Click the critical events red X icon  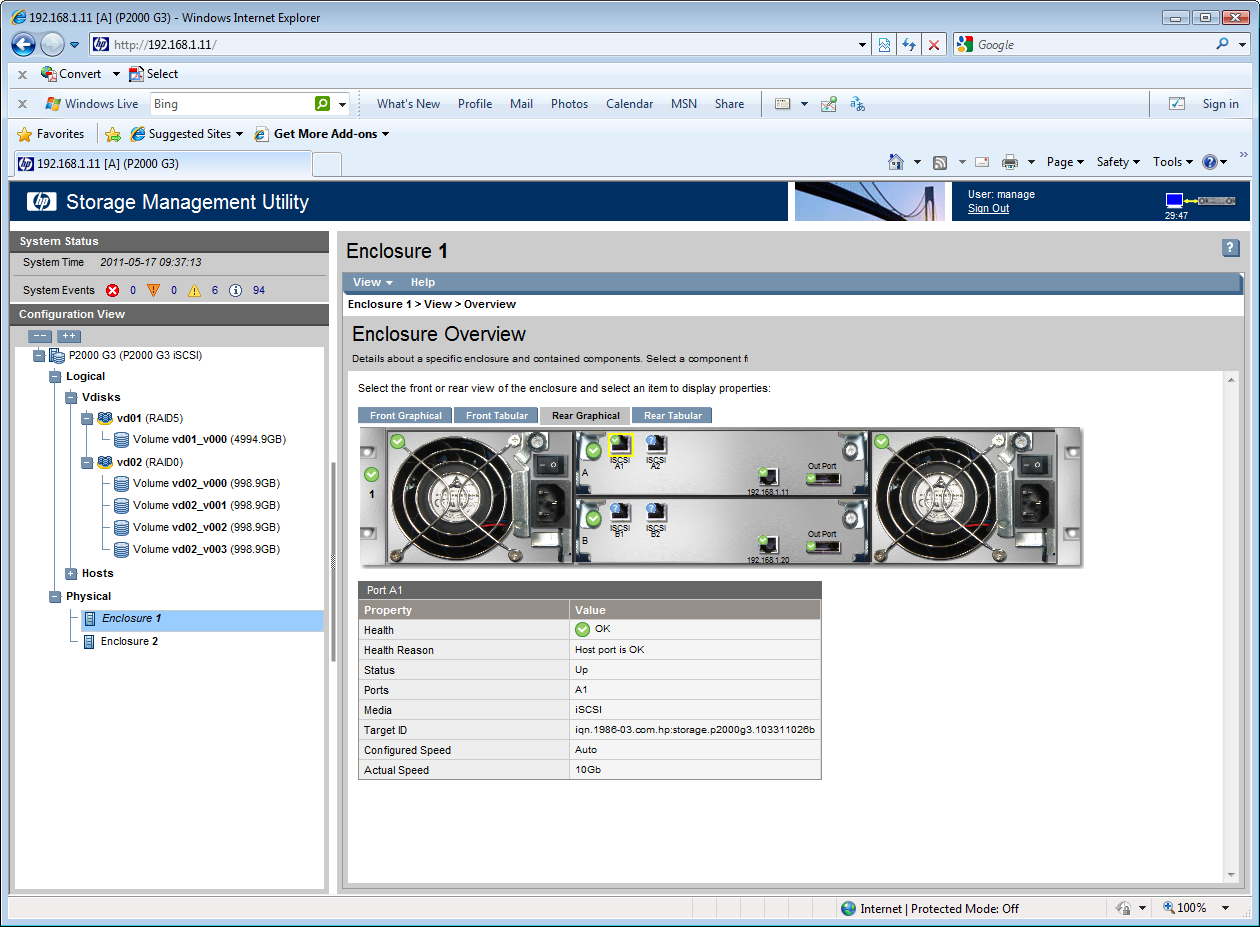coord(113,290)
